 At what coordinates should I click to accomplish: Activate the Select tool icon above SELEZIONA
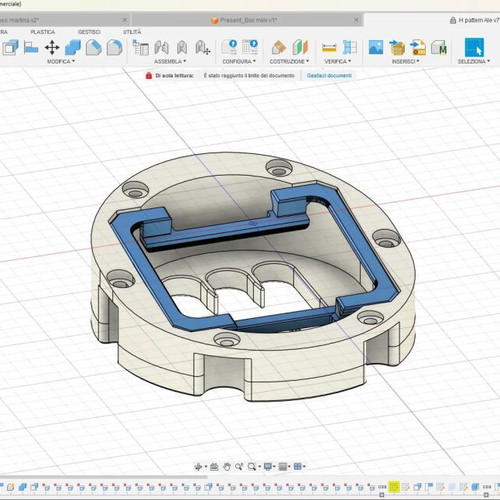click(474, 47)
